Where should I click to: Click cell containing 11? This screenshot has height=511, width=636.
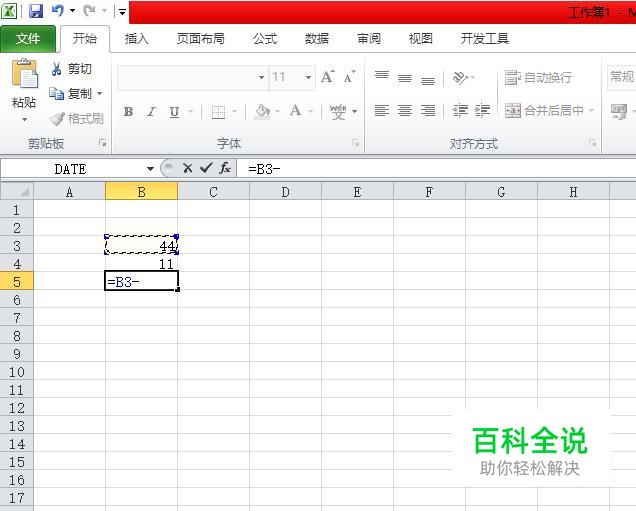click(x=142, y=264)
